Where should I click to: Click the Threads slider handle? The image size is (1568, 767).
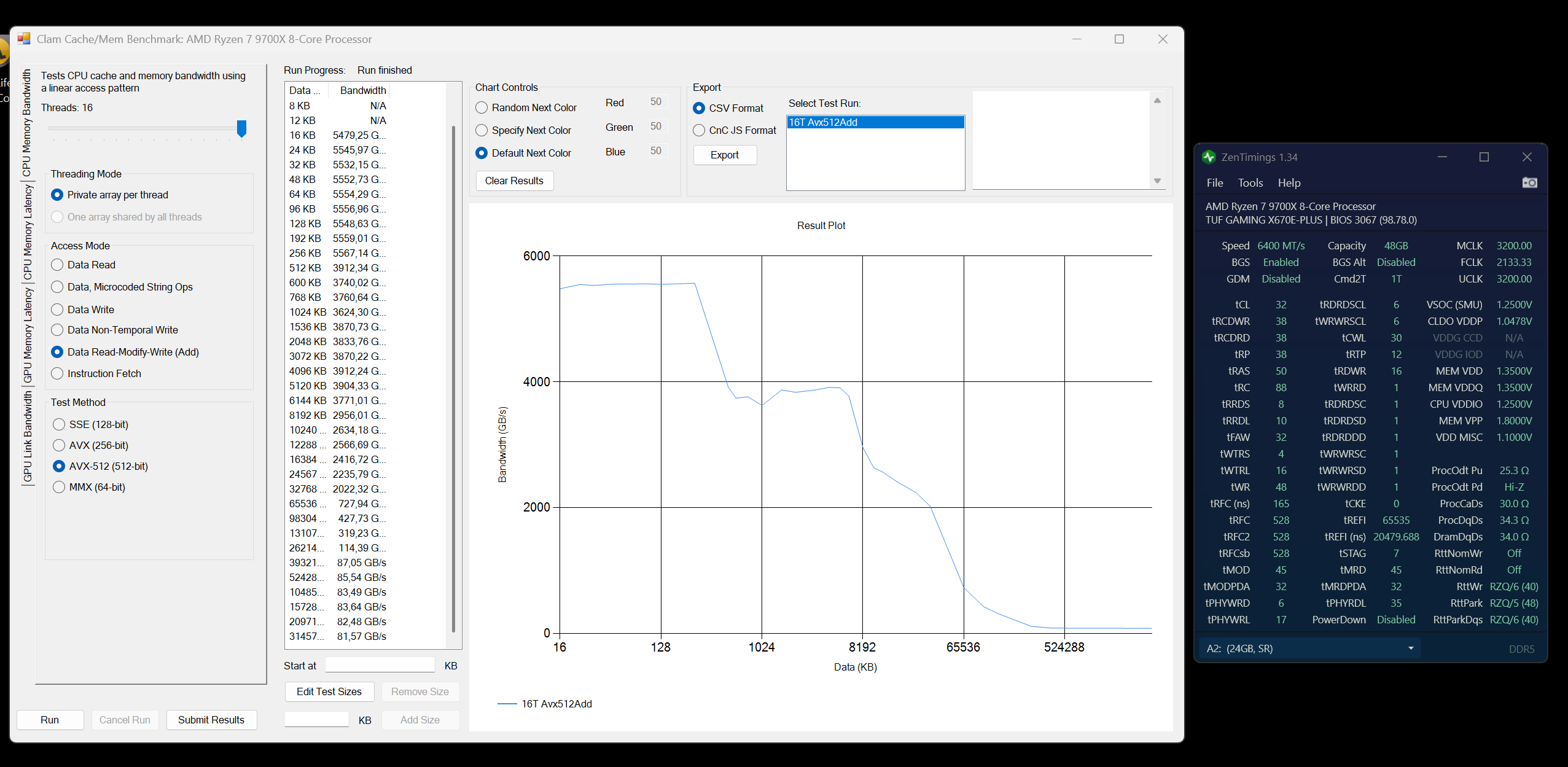coord(241,128)
